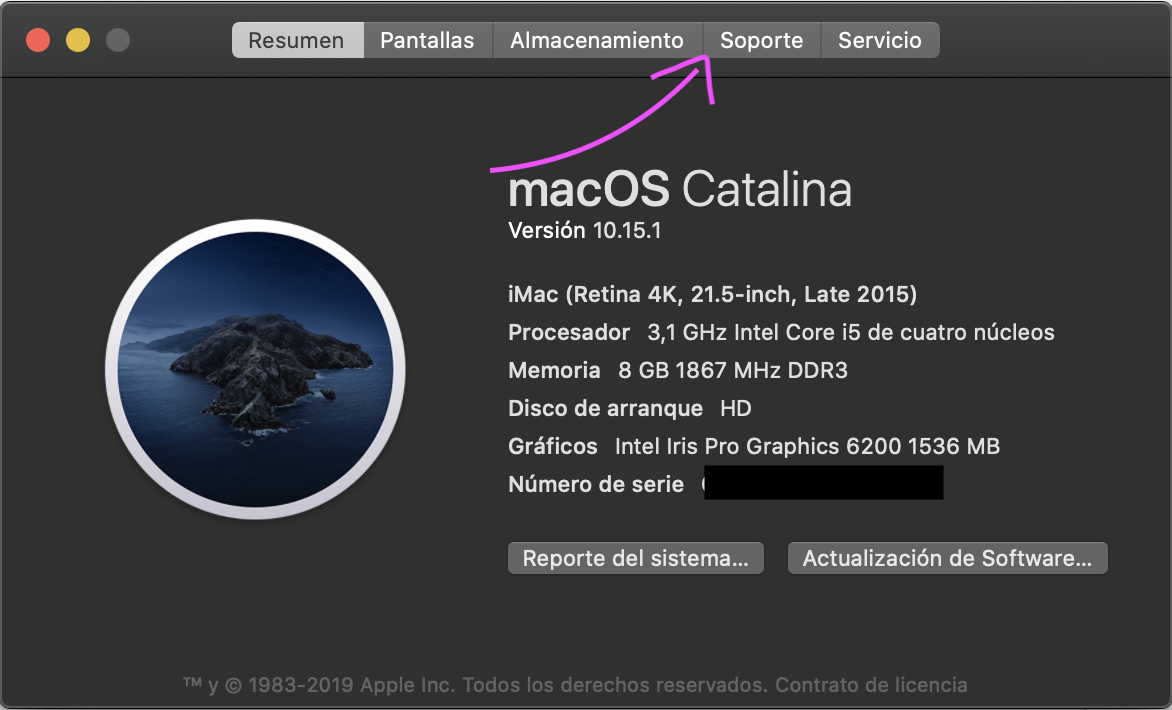The height and width of the screenshot is (710, 1172).
Task: Switch to the Resumen tab
Action: pos(296,41)
